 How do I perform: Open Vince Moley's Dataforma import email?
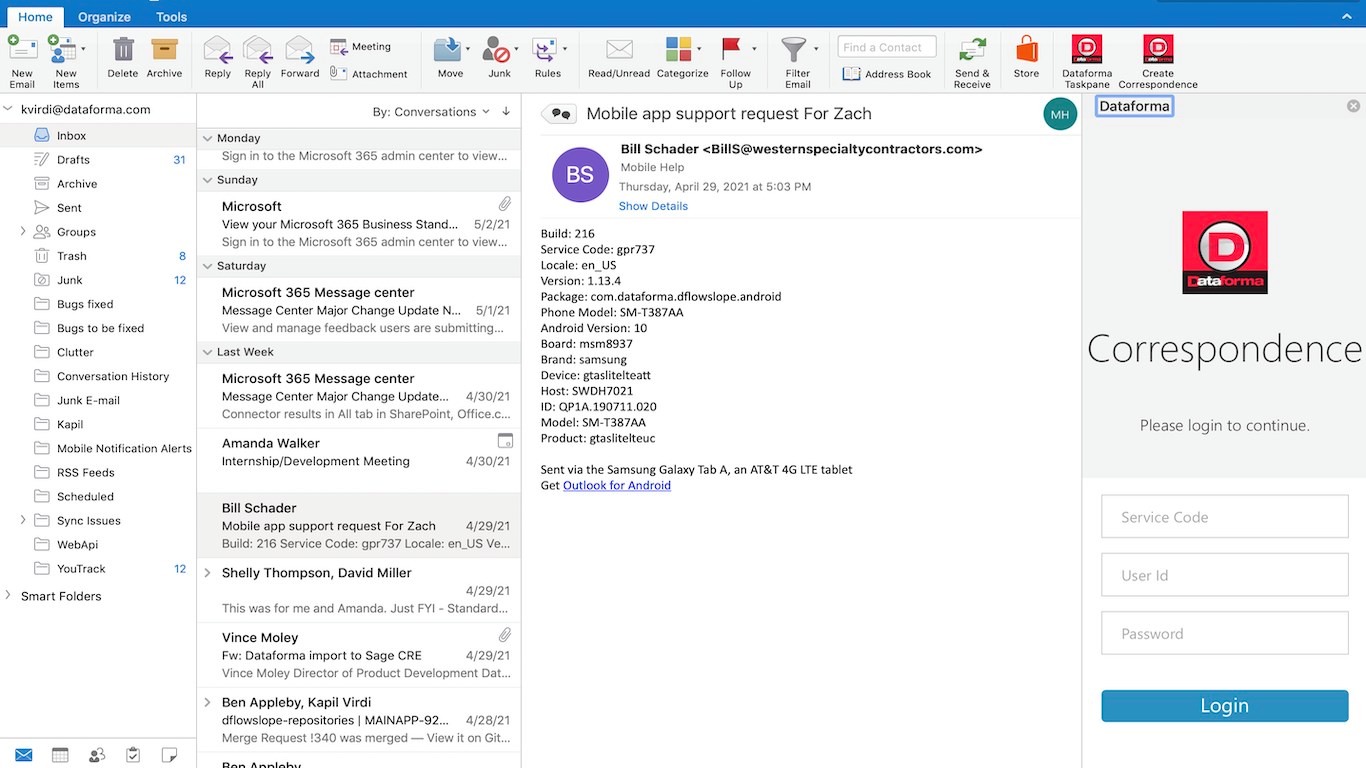(359, 655)
